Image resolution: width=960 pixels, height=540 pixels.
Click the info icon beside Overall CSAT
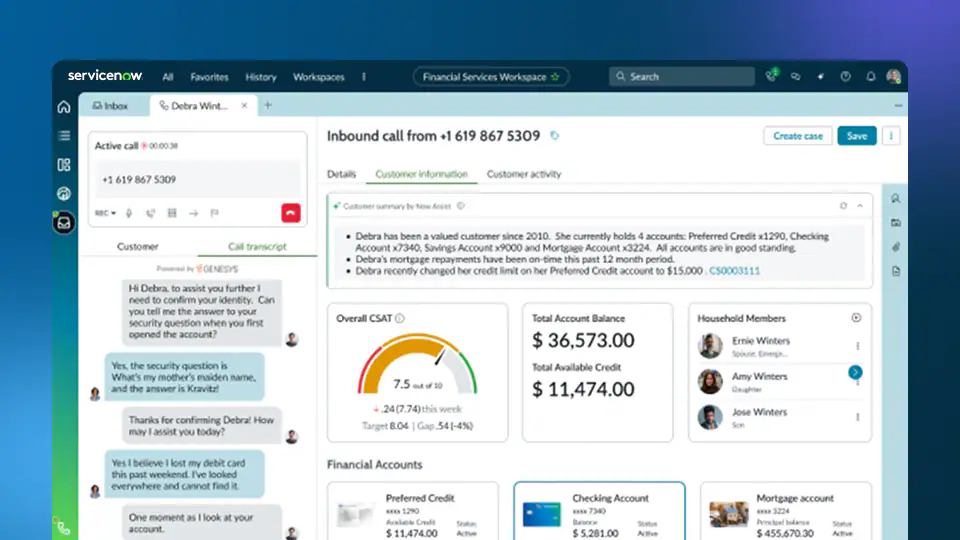click(x=400, y=318)
